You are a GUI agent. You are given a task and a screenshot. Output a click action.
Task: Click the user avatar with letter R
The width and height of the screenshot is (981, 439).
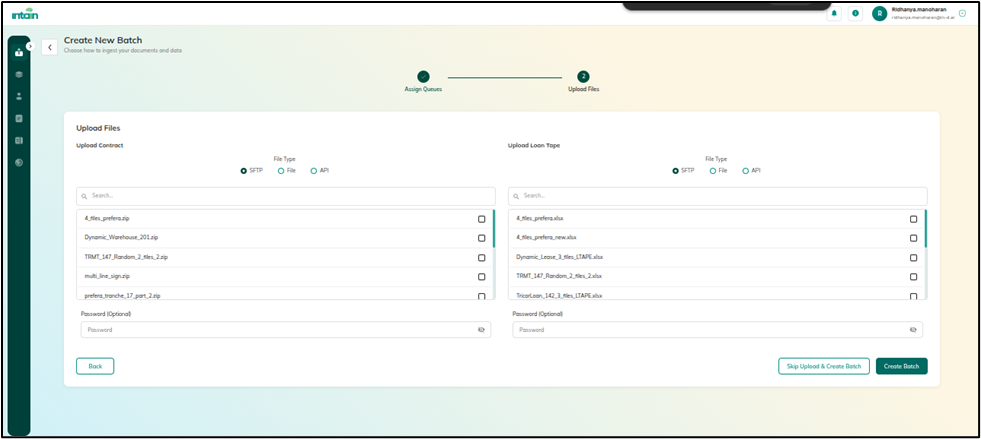pos(879,13)
